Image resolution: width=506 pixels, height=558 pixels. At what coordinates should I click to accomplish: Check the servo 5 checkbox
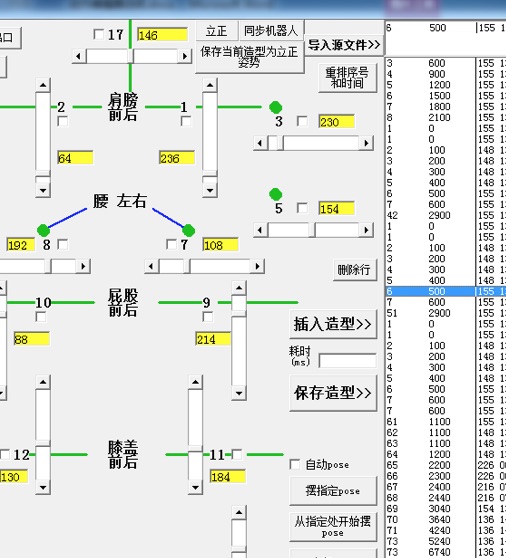click(302, 208)
